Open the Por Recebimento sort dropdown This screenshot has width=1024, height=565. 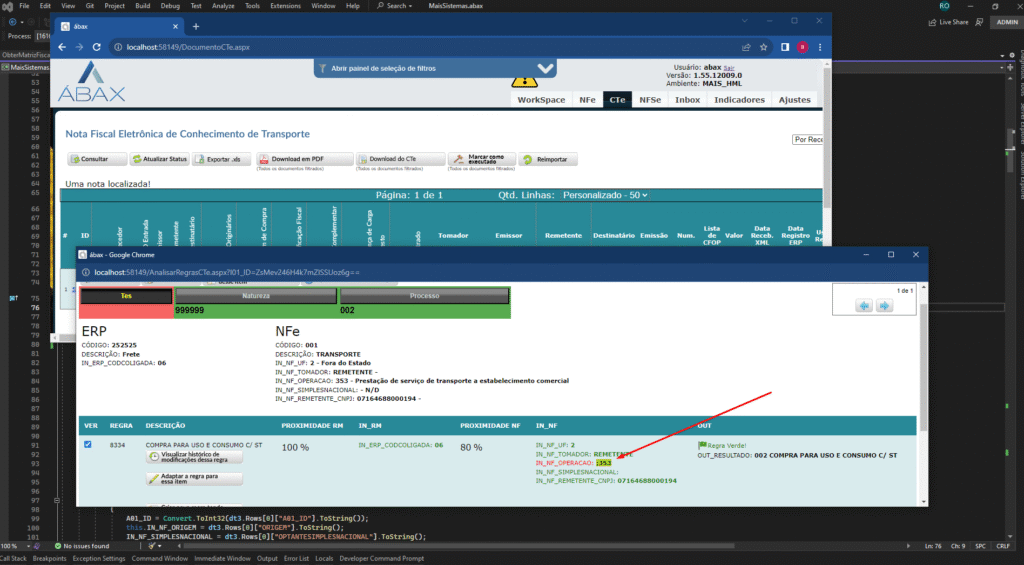[808, 140]
